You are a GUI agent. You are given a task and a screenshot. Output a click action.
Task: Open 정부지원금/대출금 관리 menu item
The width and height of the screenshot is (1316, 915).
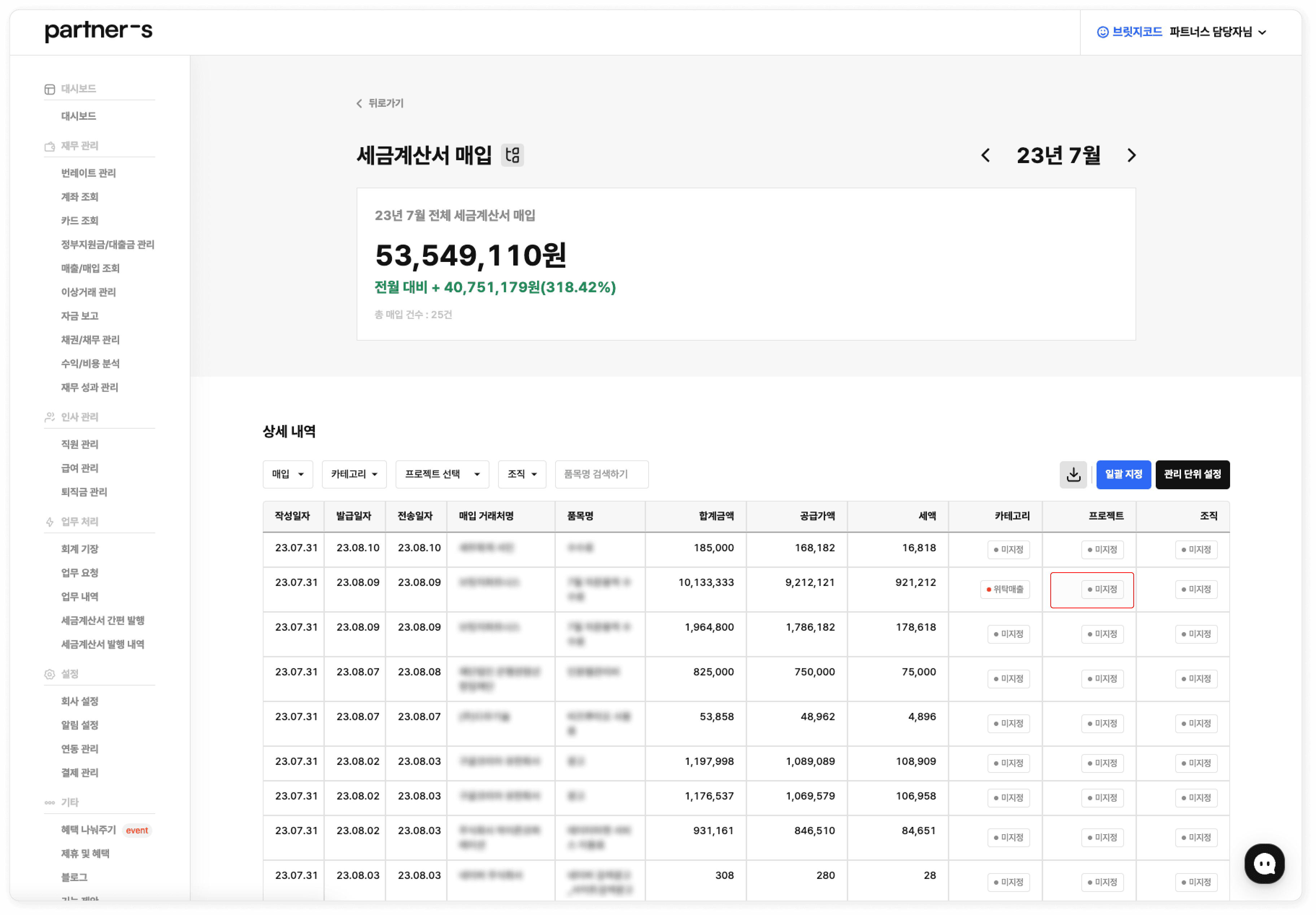(108, 245)
